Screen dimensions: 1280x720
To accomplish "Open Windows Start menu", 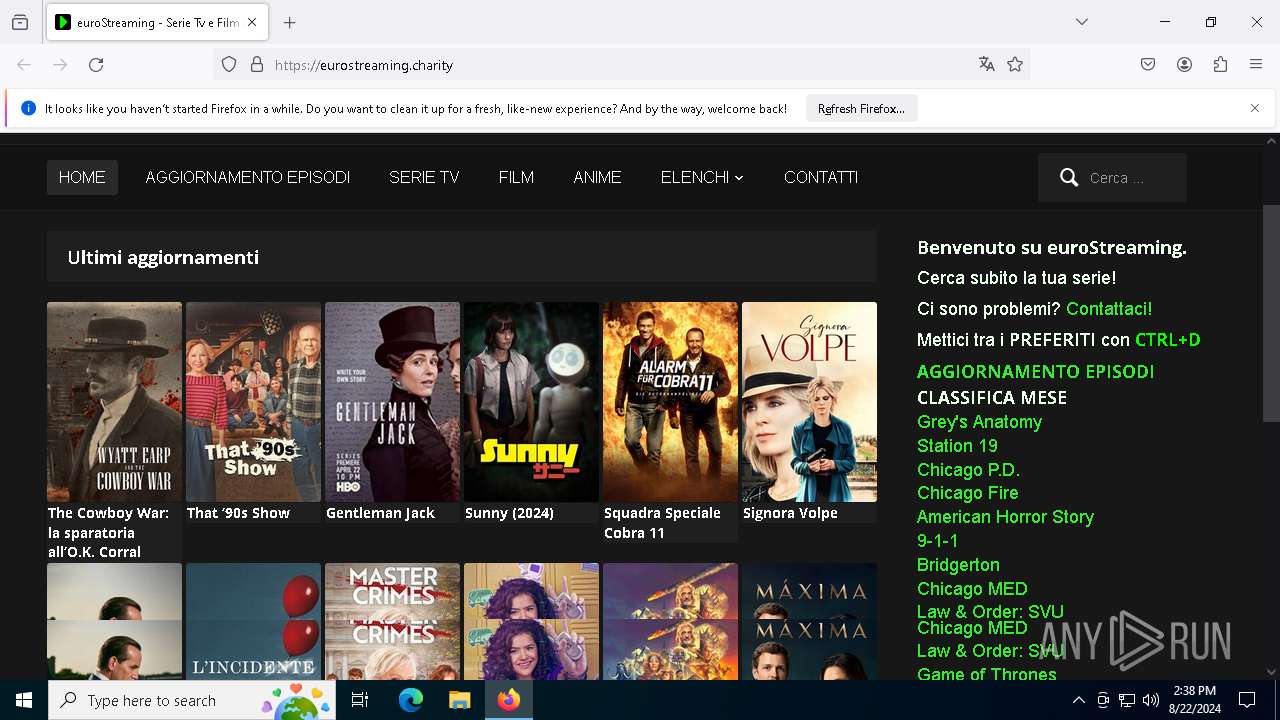I will pos(24,700).
